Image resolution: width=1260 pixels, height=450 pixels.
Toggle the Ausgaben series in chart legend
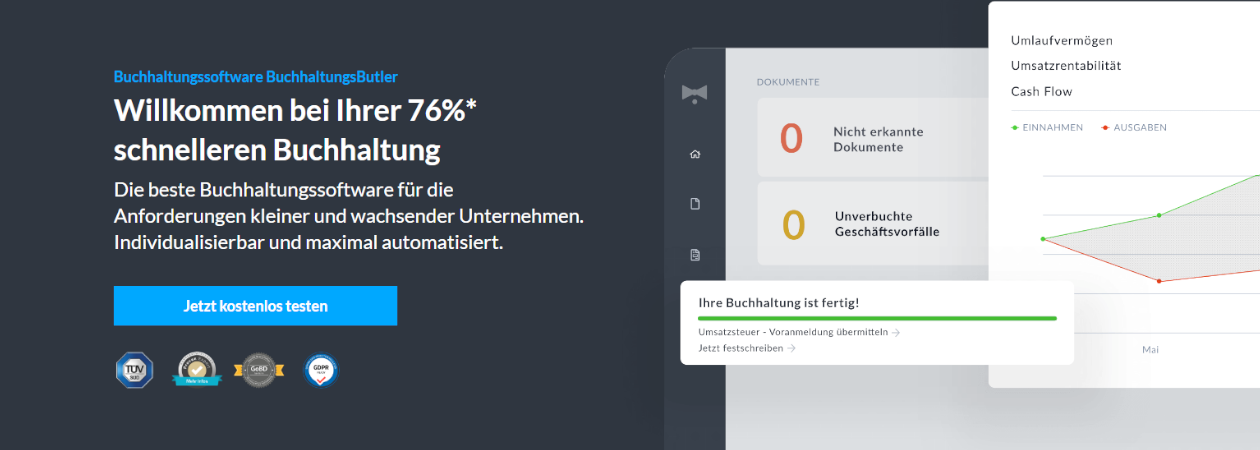click(x=1134, y=128)
